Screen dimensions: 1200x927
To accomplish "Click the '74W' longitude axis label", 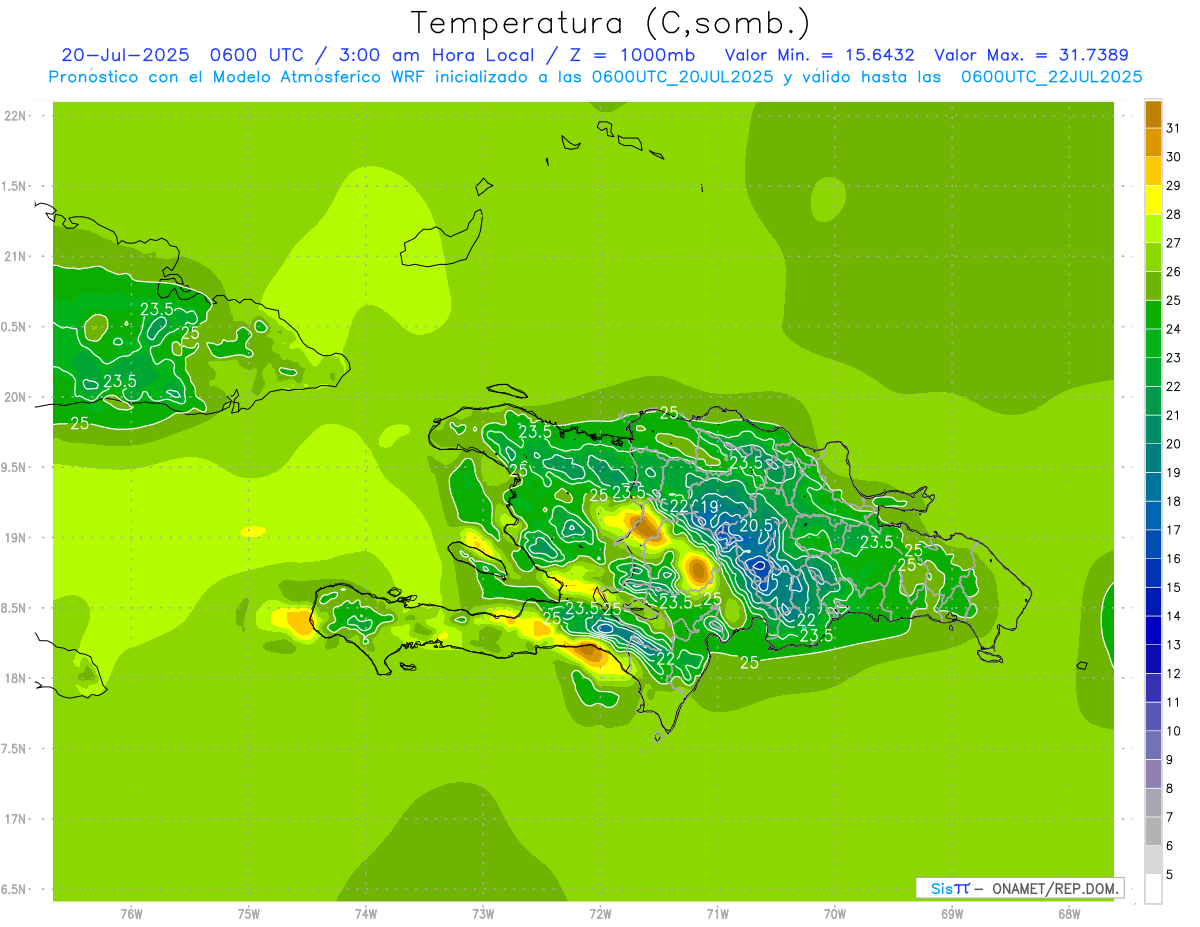I will (x=366, y=913).
